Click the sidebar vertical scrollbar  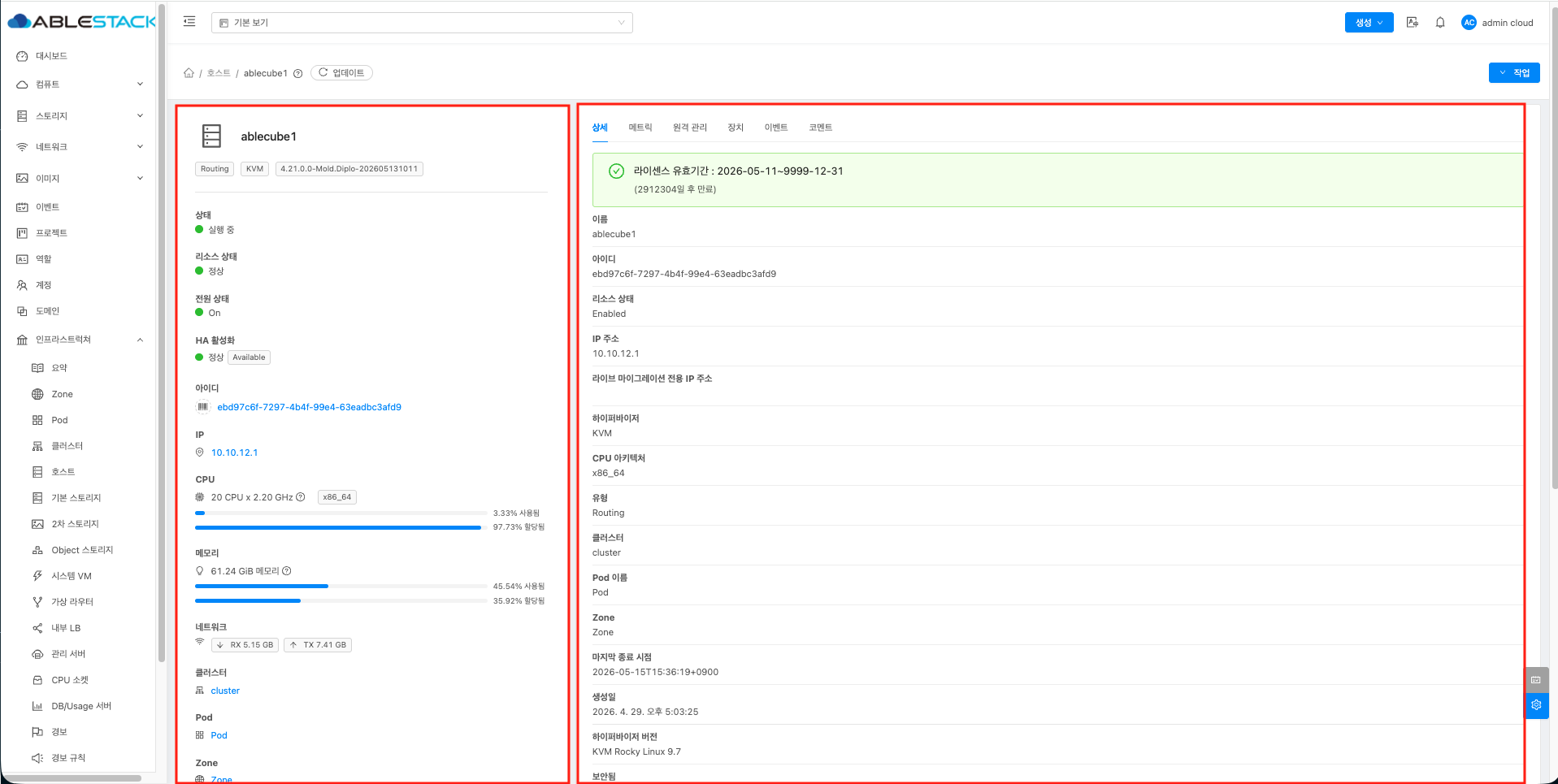tap(162, 333)
